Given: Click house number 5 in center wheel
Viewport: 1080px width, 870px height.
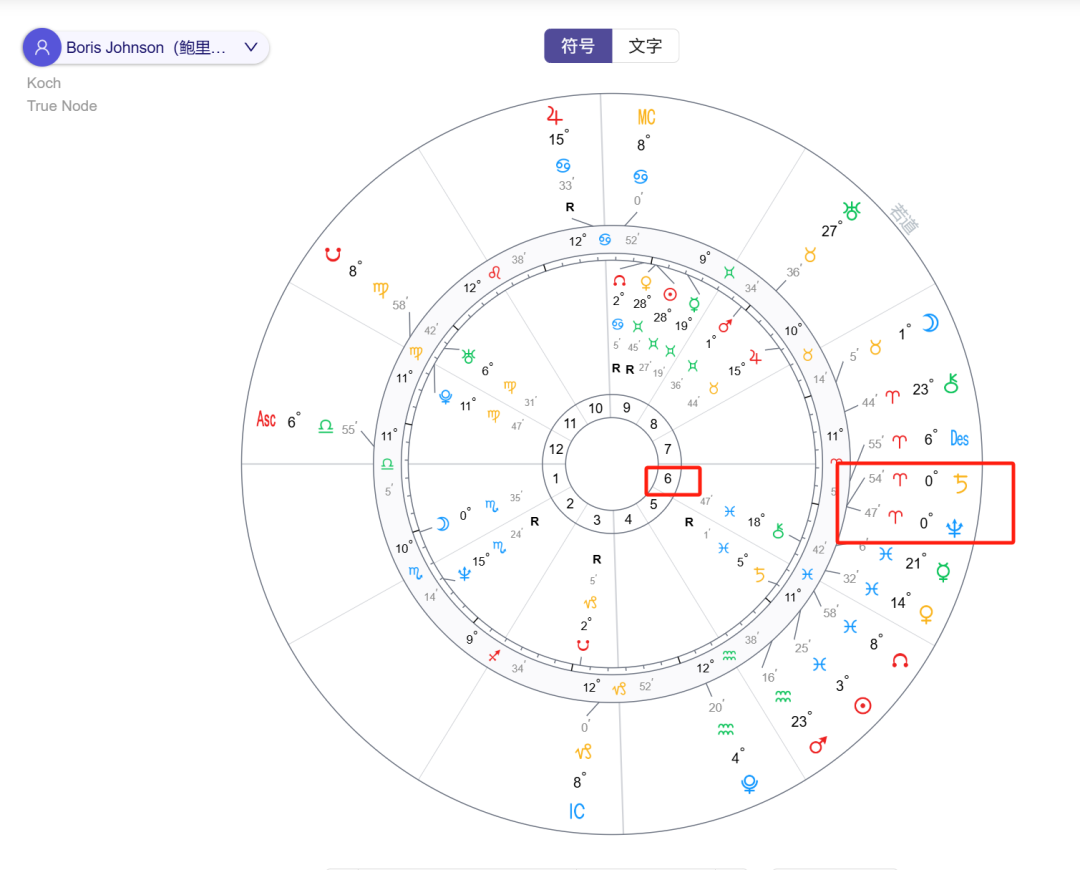Looking at the screenshot, I should [654, 504].
